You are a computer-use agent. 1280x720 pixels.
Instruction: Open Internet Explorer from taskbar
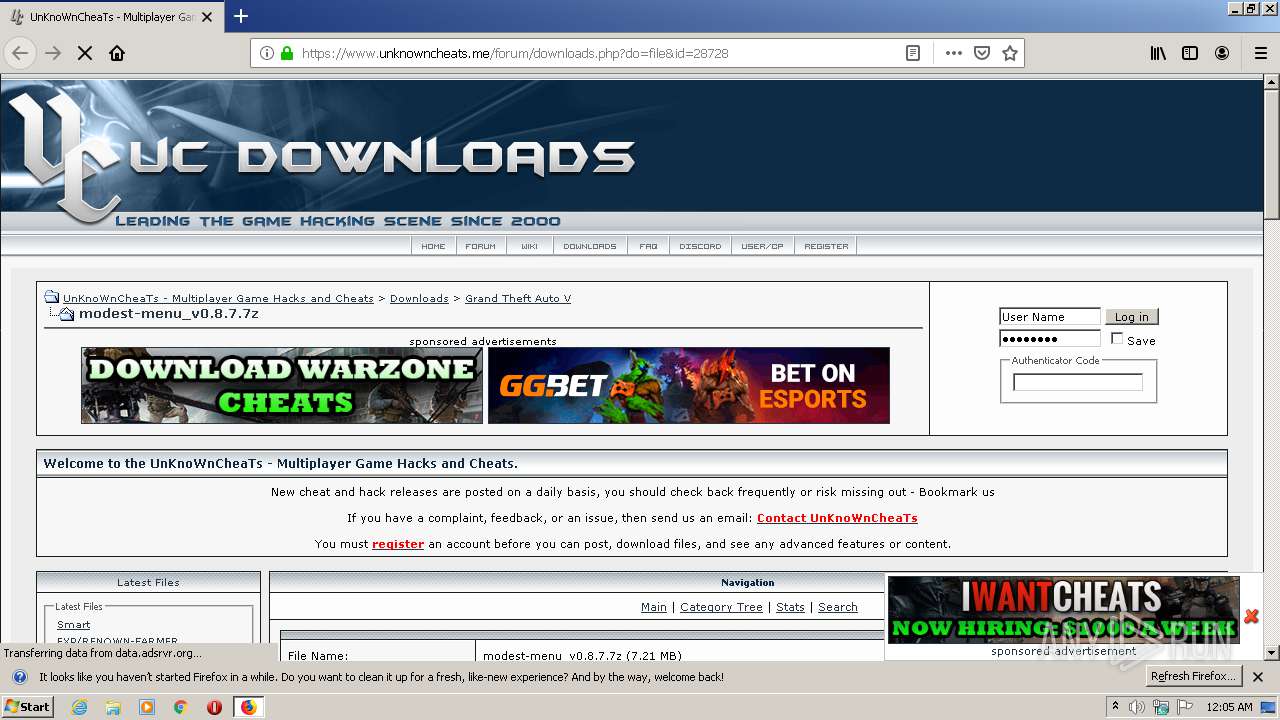[x=80, y=707]
